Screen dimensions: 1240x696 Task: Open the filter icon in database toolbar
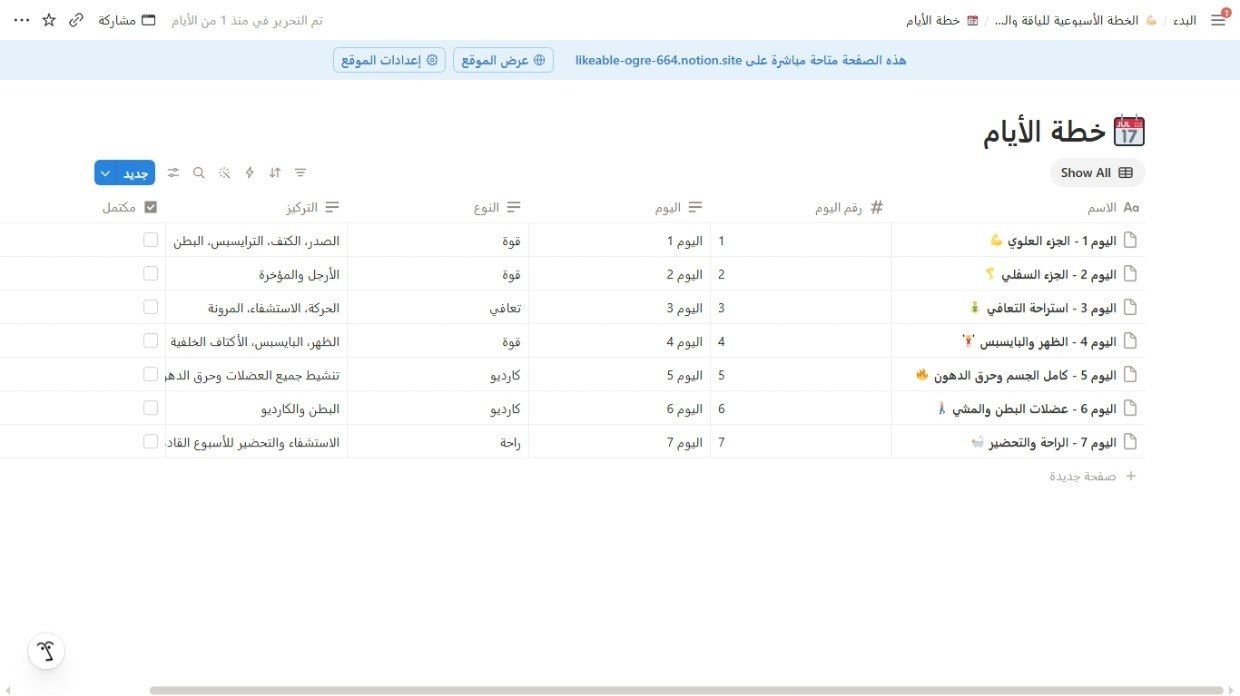click(300, 173)
